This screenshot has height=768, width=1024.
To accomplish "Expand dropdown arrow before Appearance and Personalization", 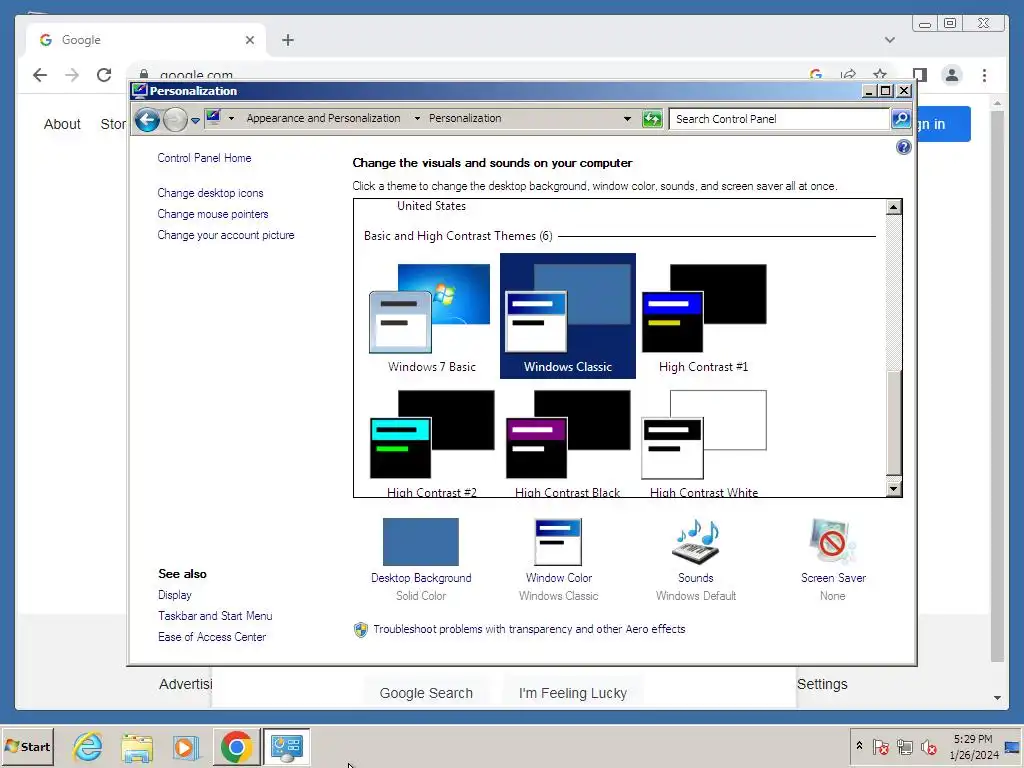I will pos(231,118).
